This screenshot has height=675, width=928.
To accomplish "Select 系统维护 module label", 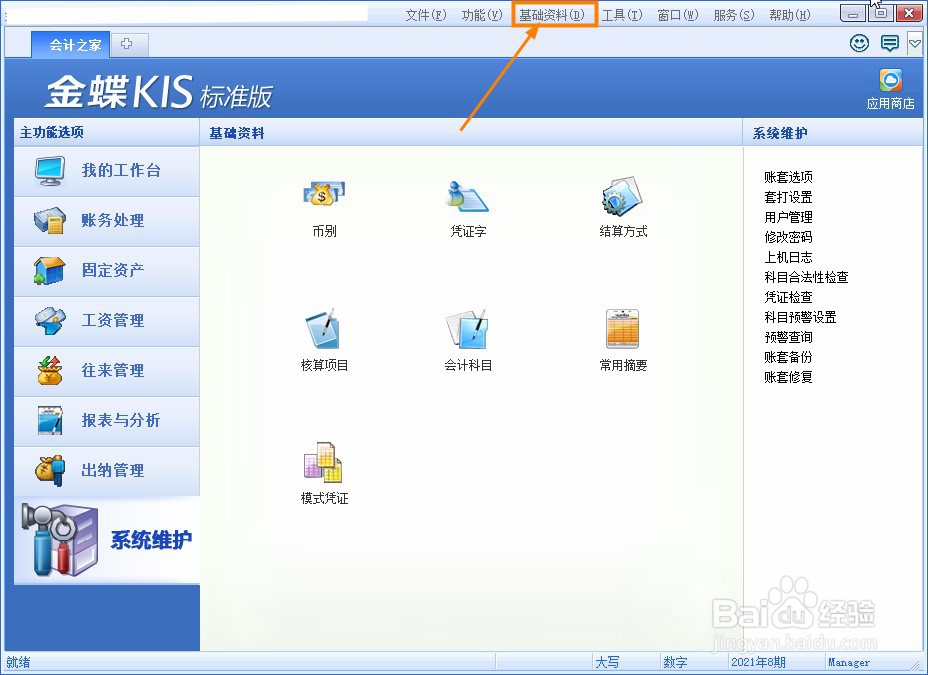I will [151, 540].
